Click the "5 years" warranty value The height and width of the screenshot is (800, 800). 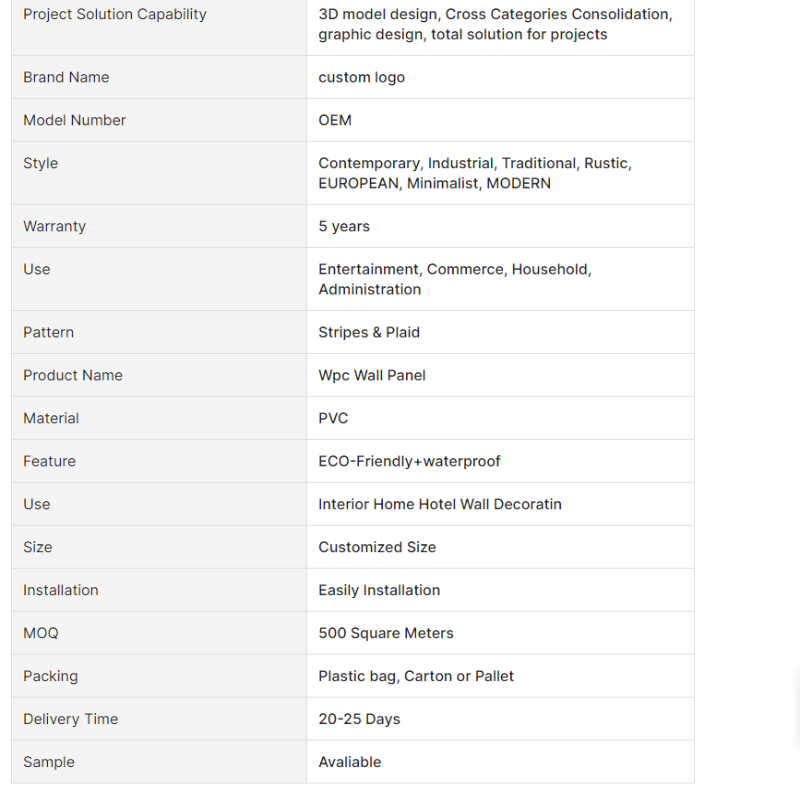point(344,226)
